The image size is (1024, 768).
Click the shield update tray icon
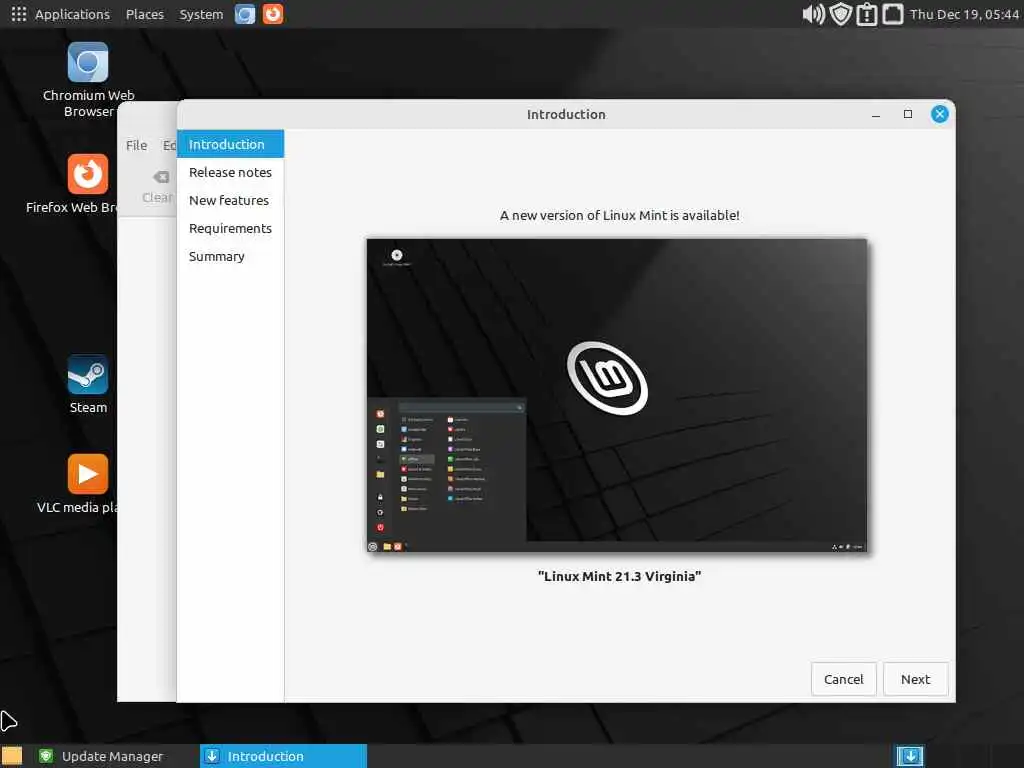tap(840, 14)
